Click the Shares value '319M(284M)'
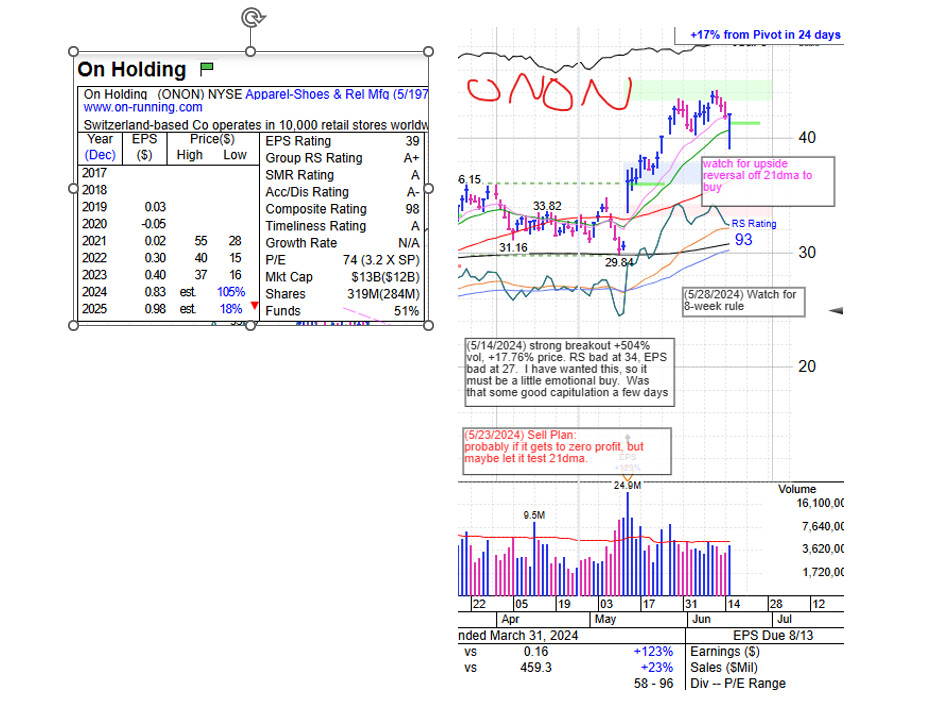The image size is (950, 720). tap(383, 294)
